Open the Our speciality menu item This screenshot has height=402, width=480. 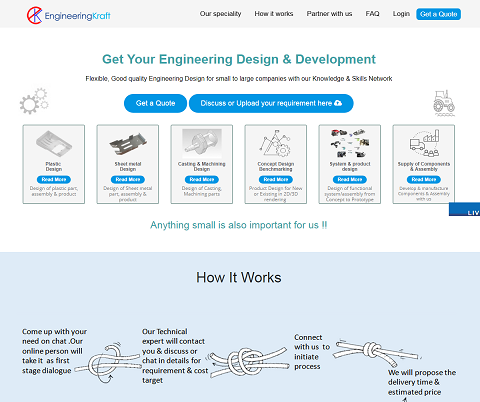(x=220, y=14)
